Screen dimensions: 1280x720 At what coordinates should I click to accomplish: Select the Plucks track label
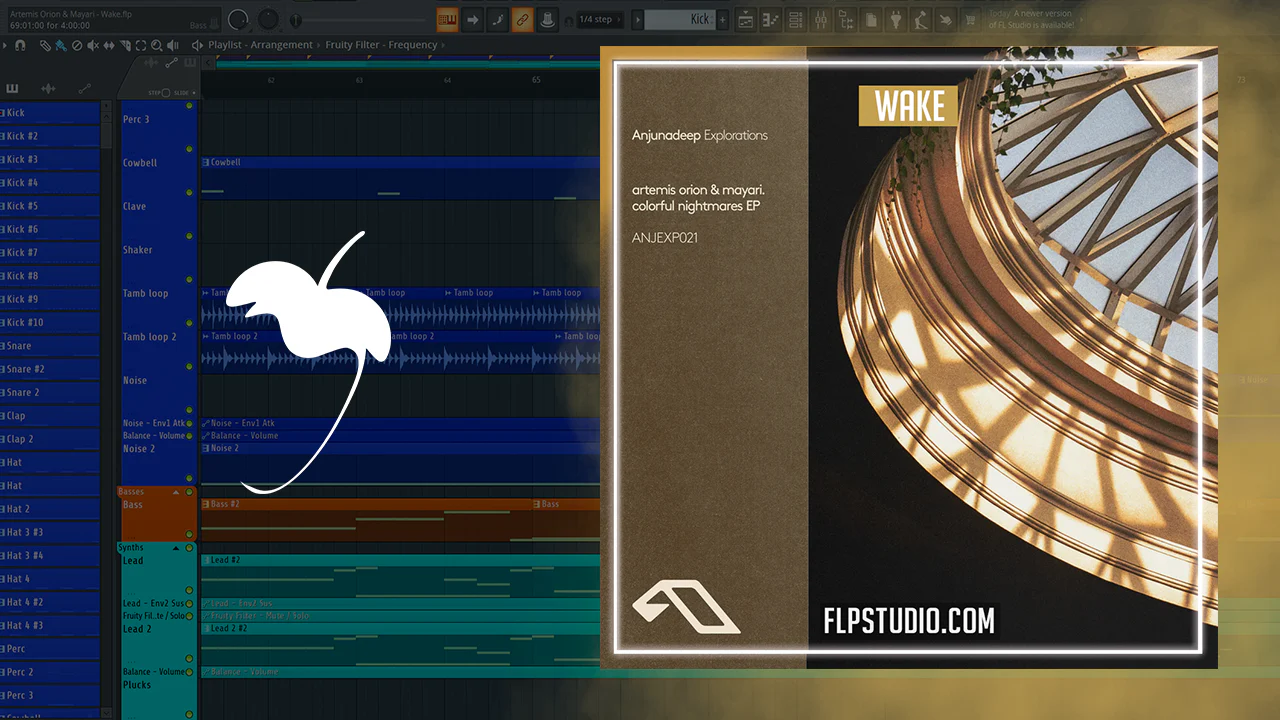[x=137, y=685]
